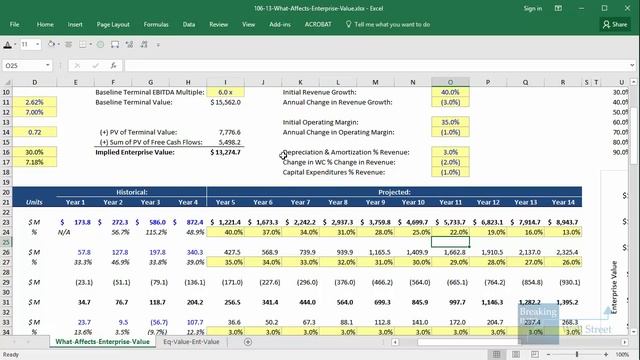
Task: Open Customize Quick Access Toolbar arrow
Action: tap(158, 44)
